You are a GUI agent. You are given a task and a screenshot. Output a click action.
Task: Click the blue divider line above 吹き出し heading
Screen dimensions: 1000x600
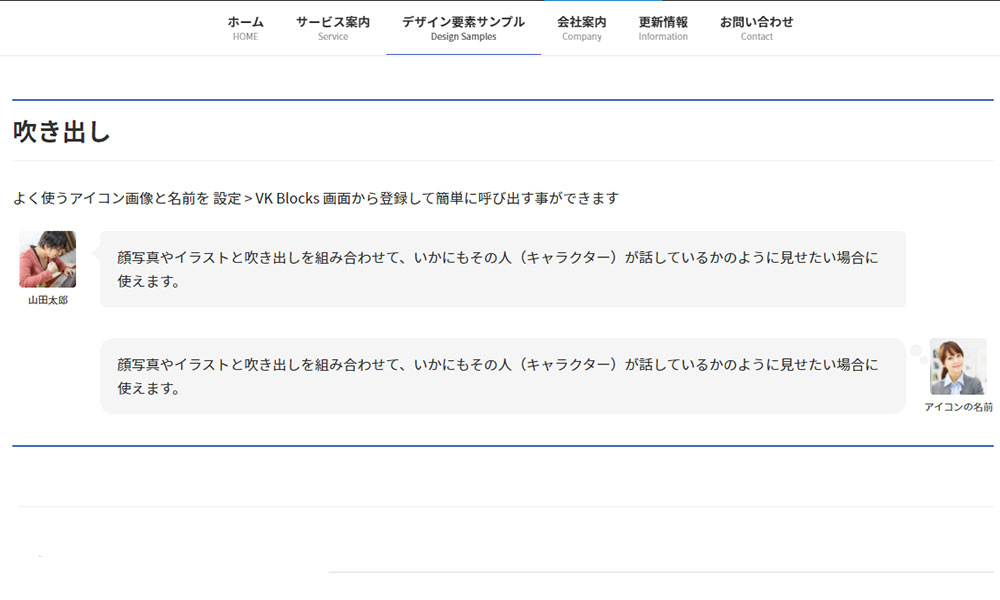[x=502, y=100]
